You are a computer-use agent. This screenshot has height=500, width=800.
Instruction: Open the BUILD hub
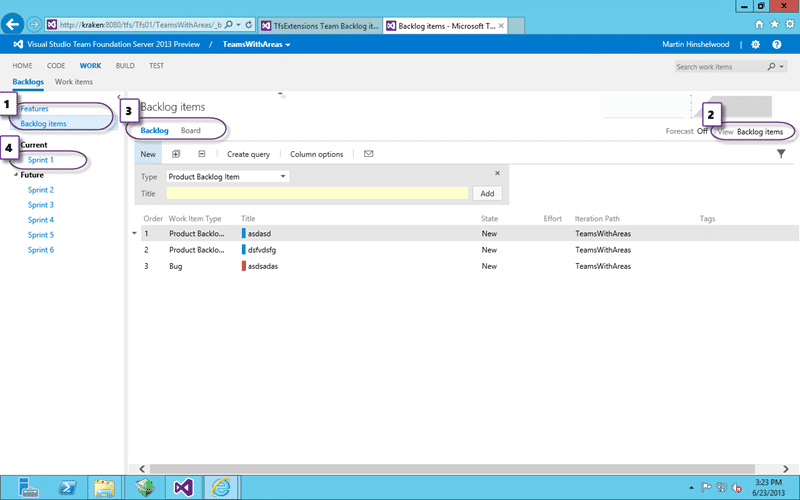tap(125, 65)
